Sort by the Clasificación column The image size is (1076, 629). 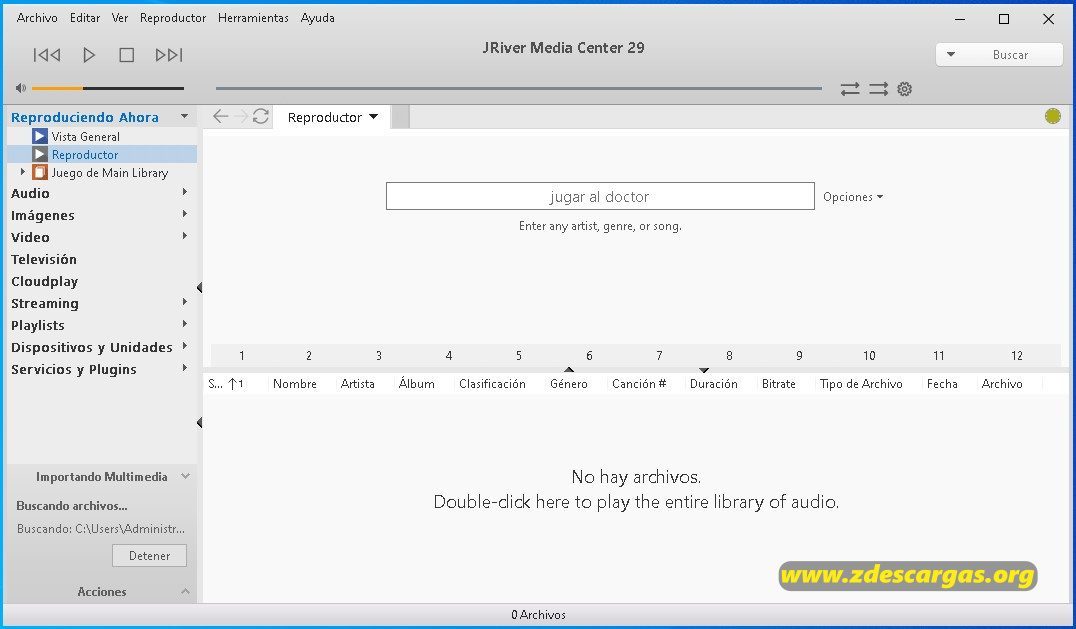[493, 384]
